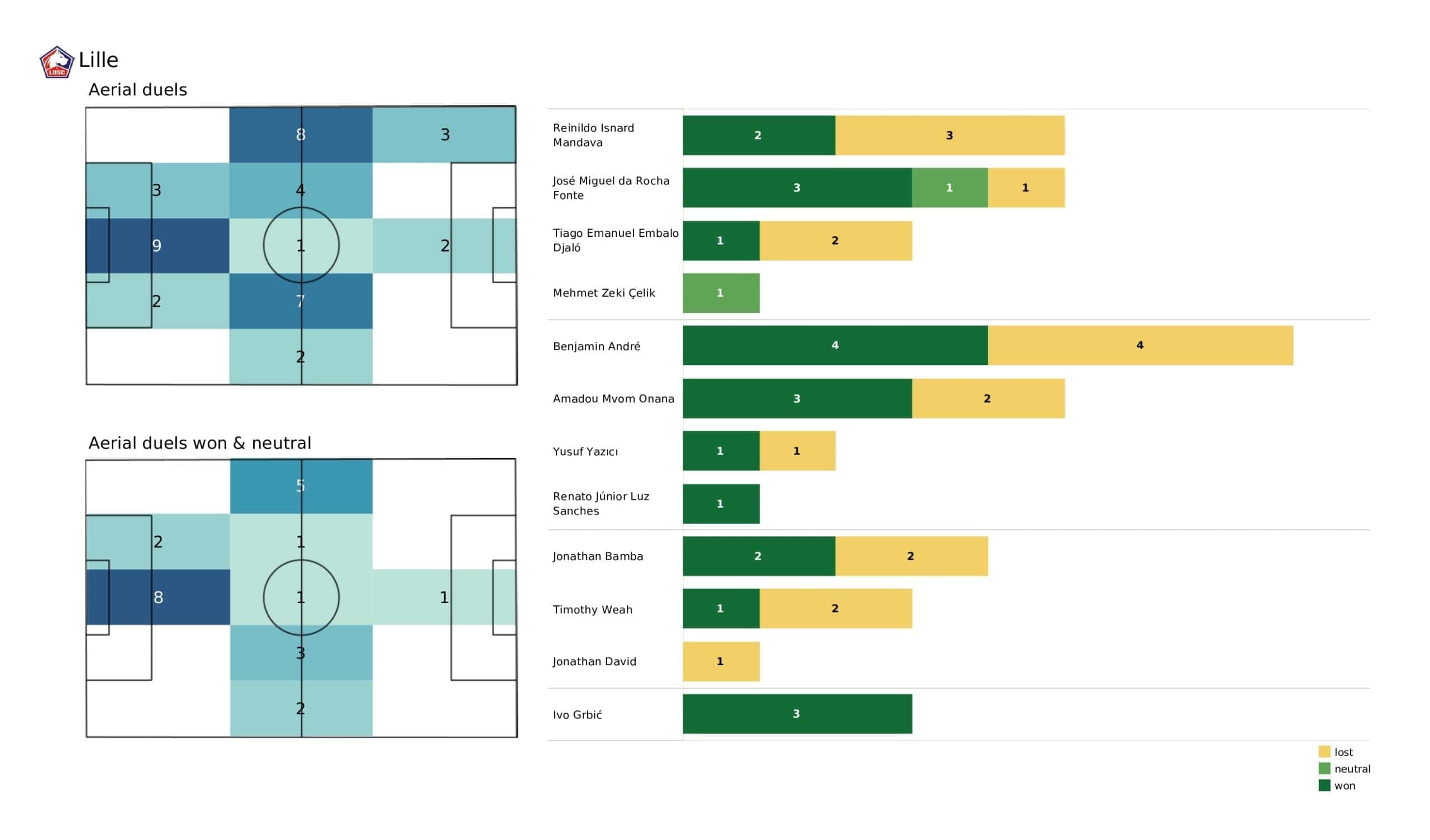Screen dimensions: 1430x840
Task: Click Benjamin André's player name label
Action: tap(597, 346)
